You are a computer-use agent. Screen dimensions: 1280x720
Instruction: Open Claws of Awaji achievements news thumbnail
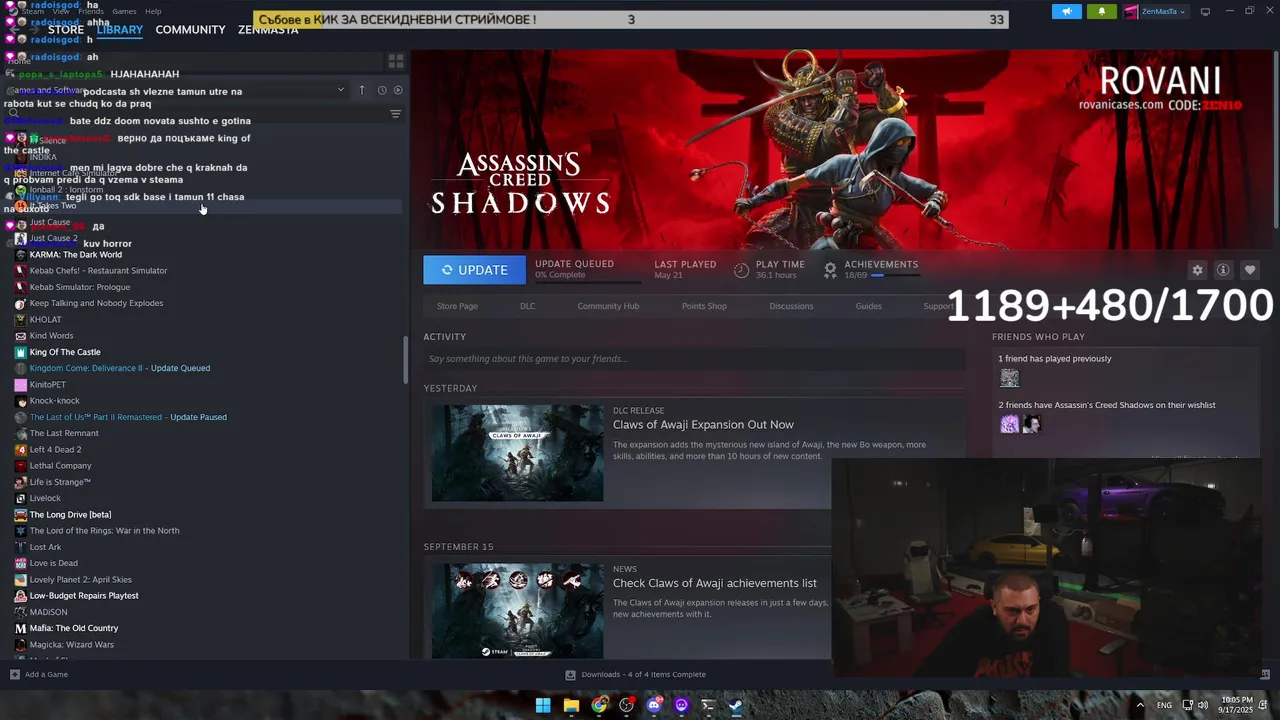[517, 611]
